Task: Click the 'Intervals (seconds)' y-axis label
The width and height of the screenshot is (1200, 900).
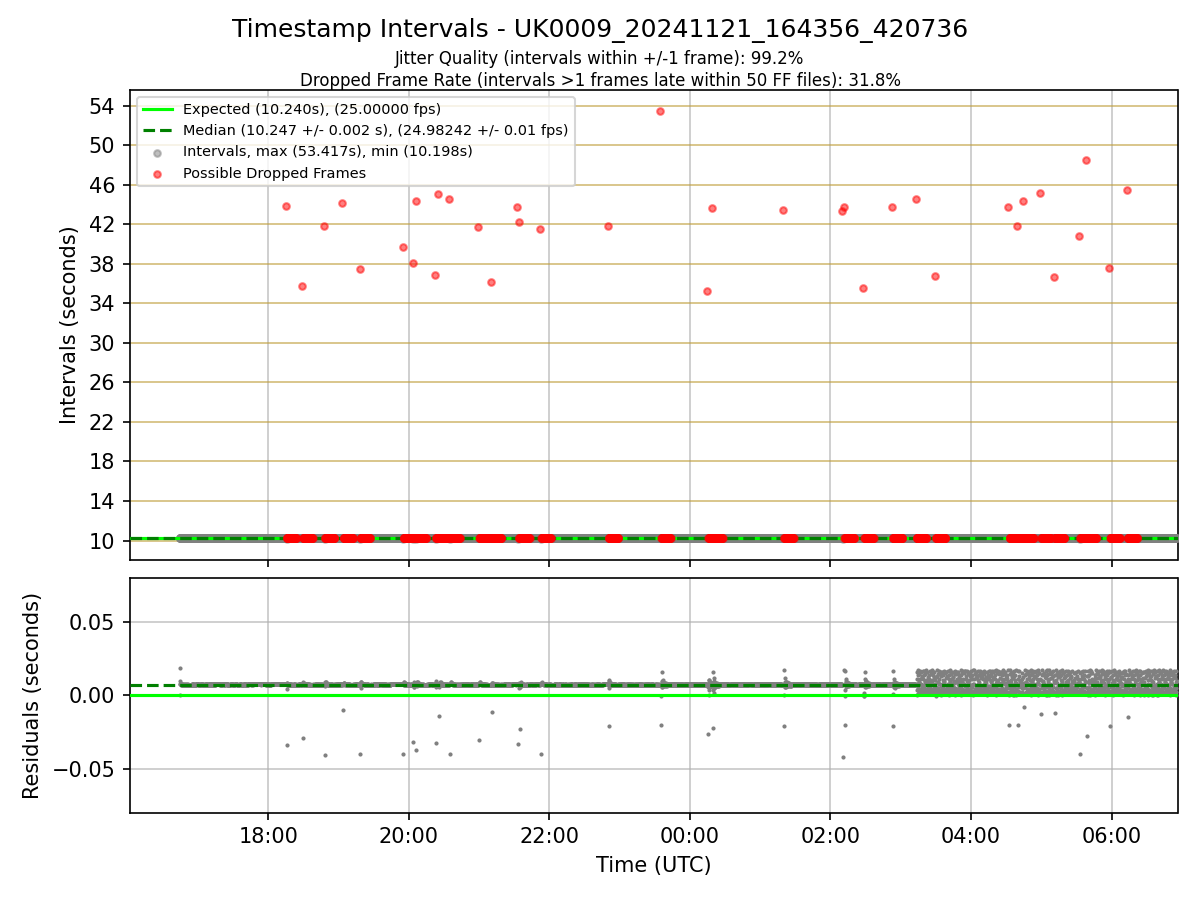Action: tap(68, 325)
